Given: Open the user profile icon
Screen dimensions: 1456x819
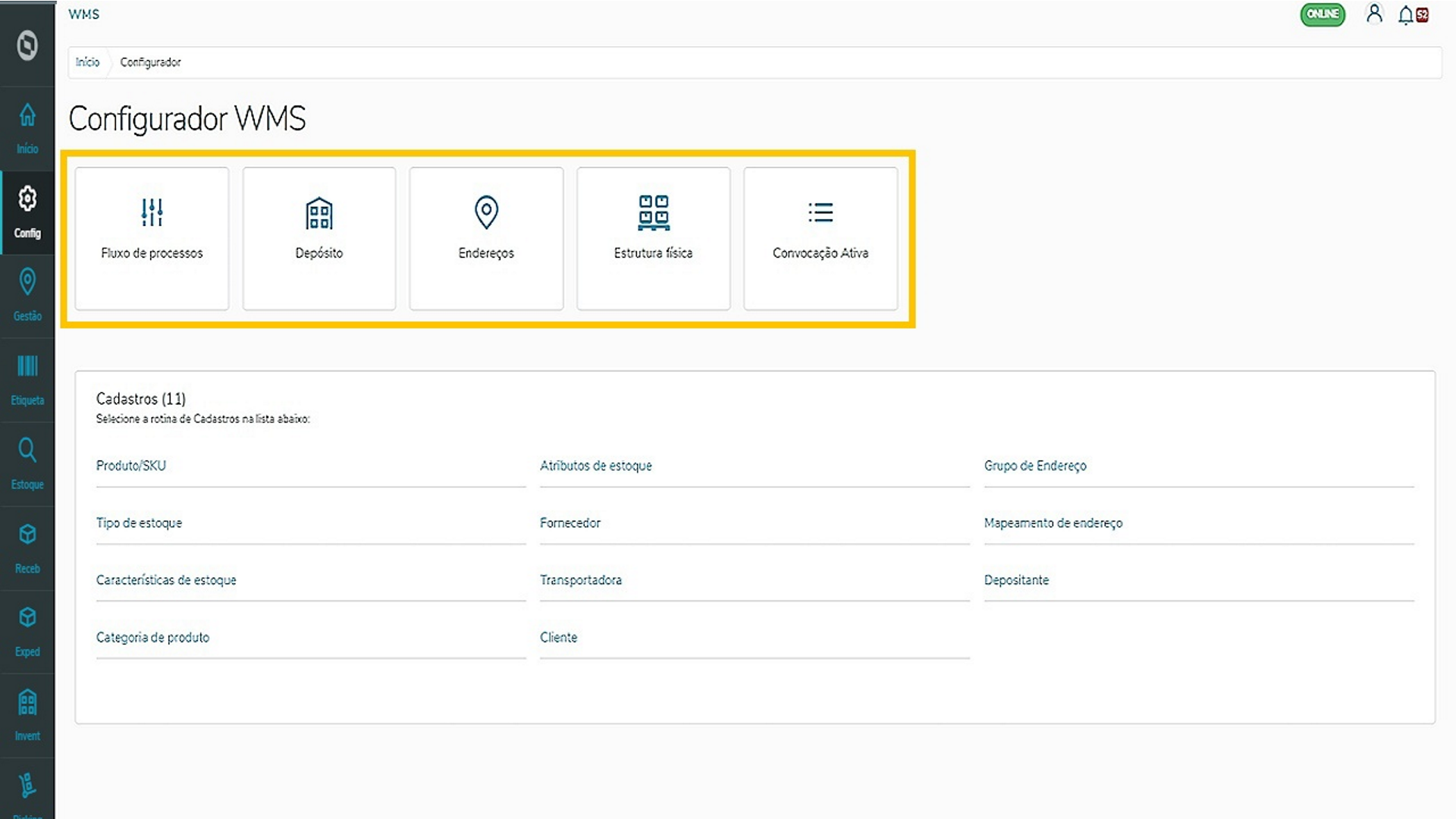Looking at the screenshot, I should pos(1375,14).
